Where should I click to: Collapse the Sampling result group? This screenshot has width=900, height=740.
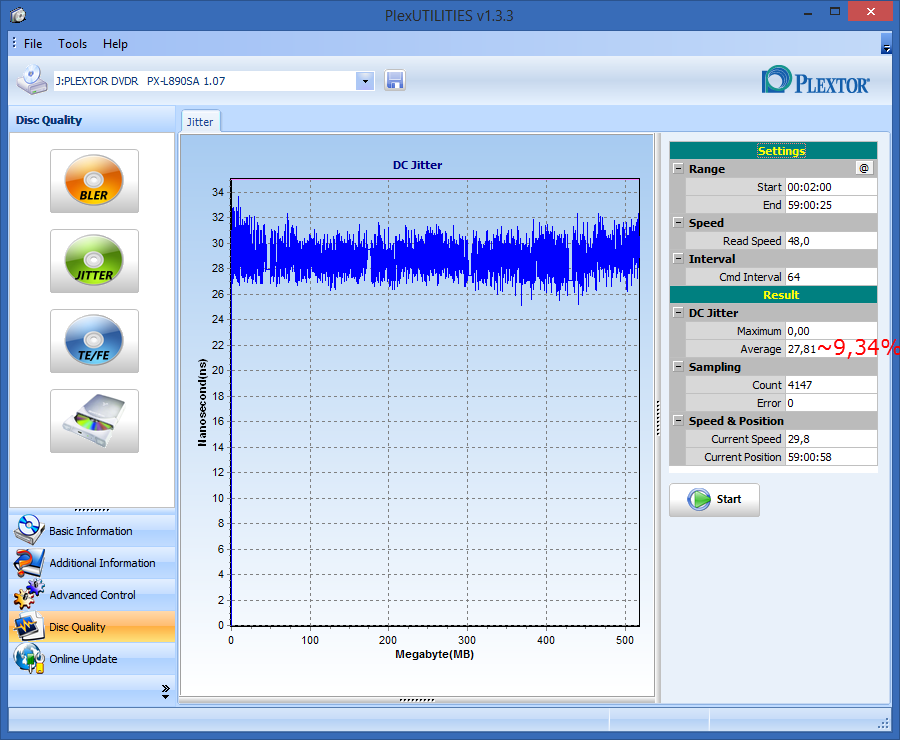(678, 366)
